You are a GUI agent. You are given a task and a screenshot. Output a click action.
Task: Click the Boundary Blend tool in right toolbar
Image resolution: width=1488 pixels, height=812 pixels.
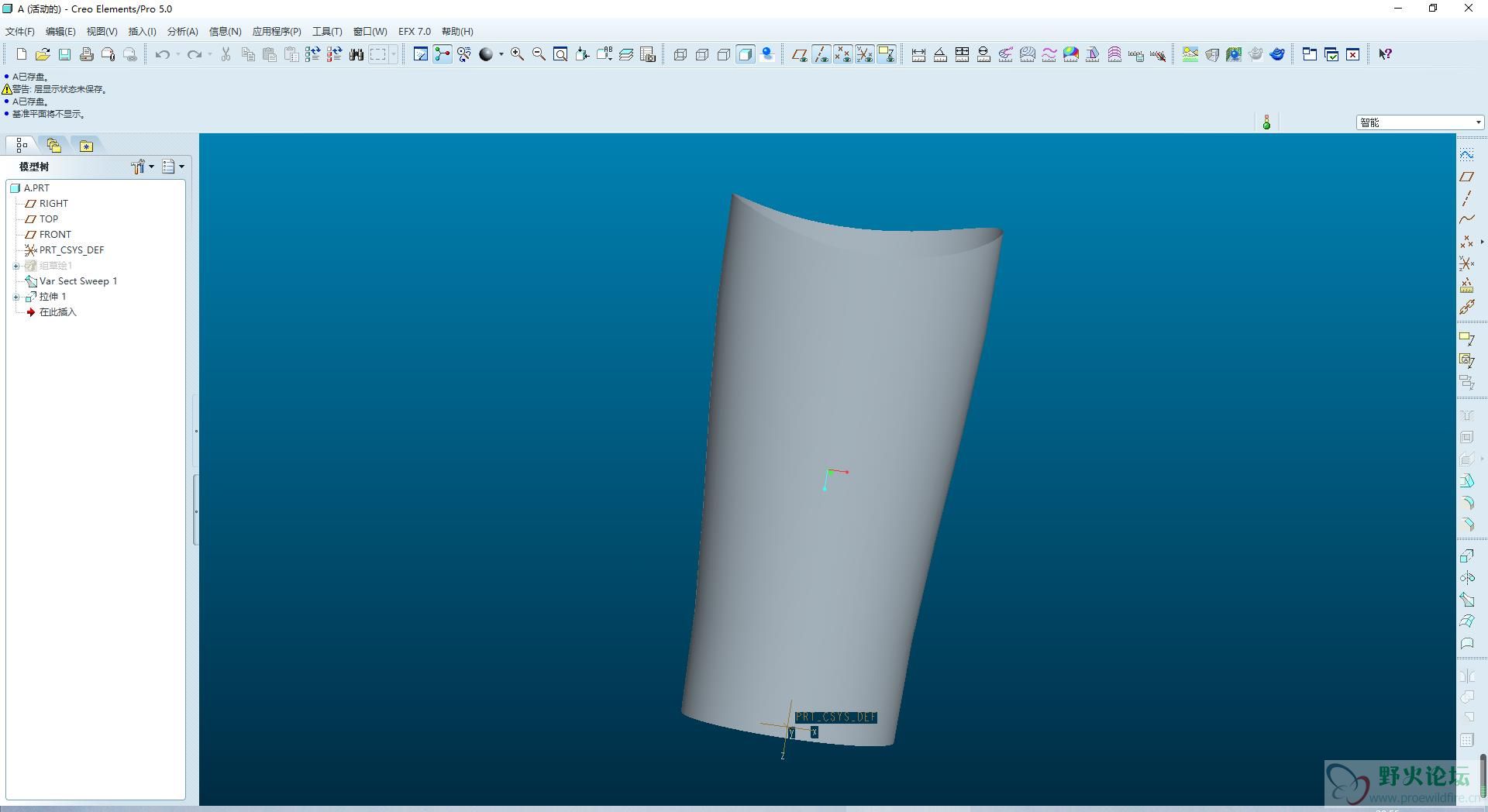point(1467,621)
